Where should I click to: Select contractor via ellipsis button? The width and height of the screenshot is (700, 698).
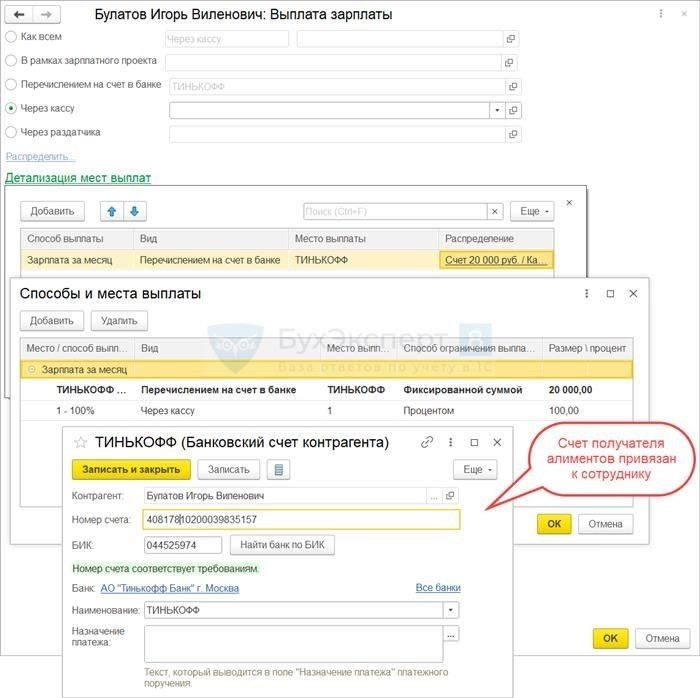[x=434, y=495]
